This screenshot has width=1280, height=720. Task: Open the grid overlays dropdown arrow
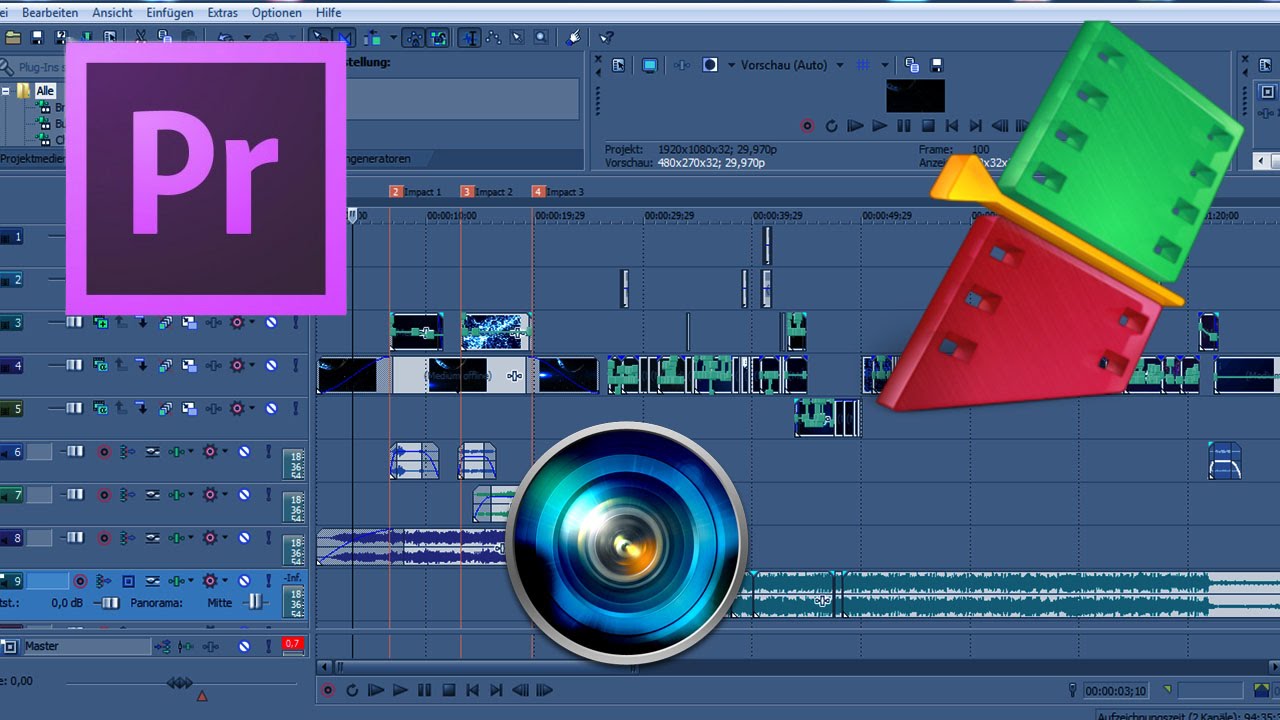pos(885,65)
